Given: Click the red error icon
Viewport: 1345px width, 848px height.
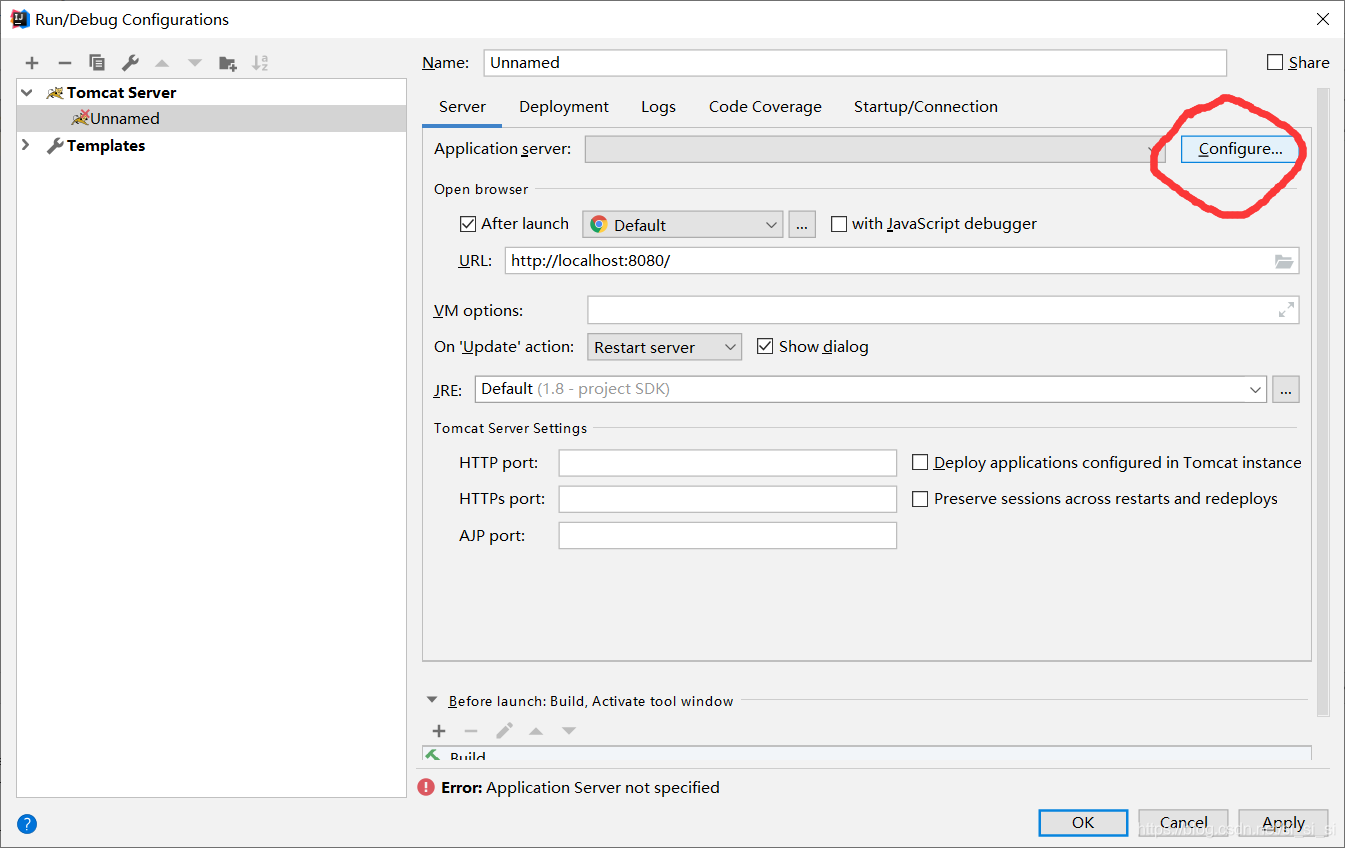Looking at the screenshot, I should click(x=427, y=787).
